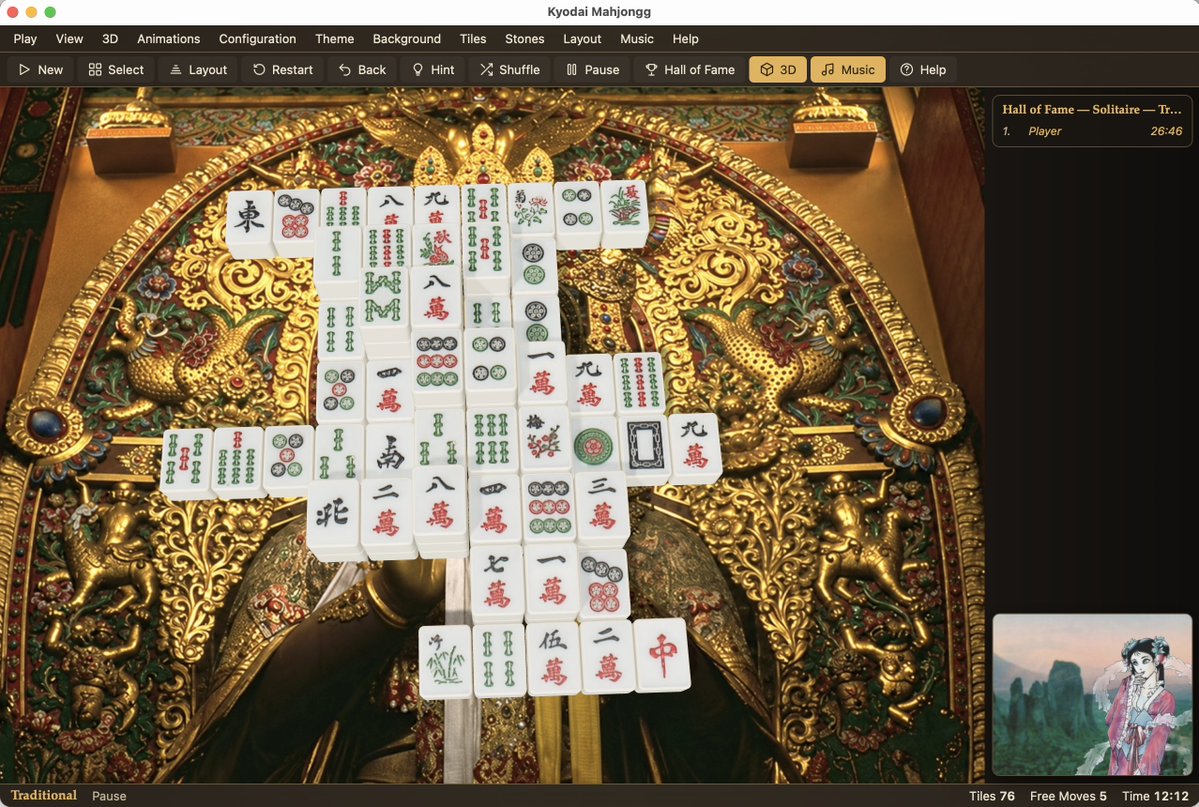Click the Traditional status bar label
Screen dimensions: 1199x807
(x=44, y=796)
